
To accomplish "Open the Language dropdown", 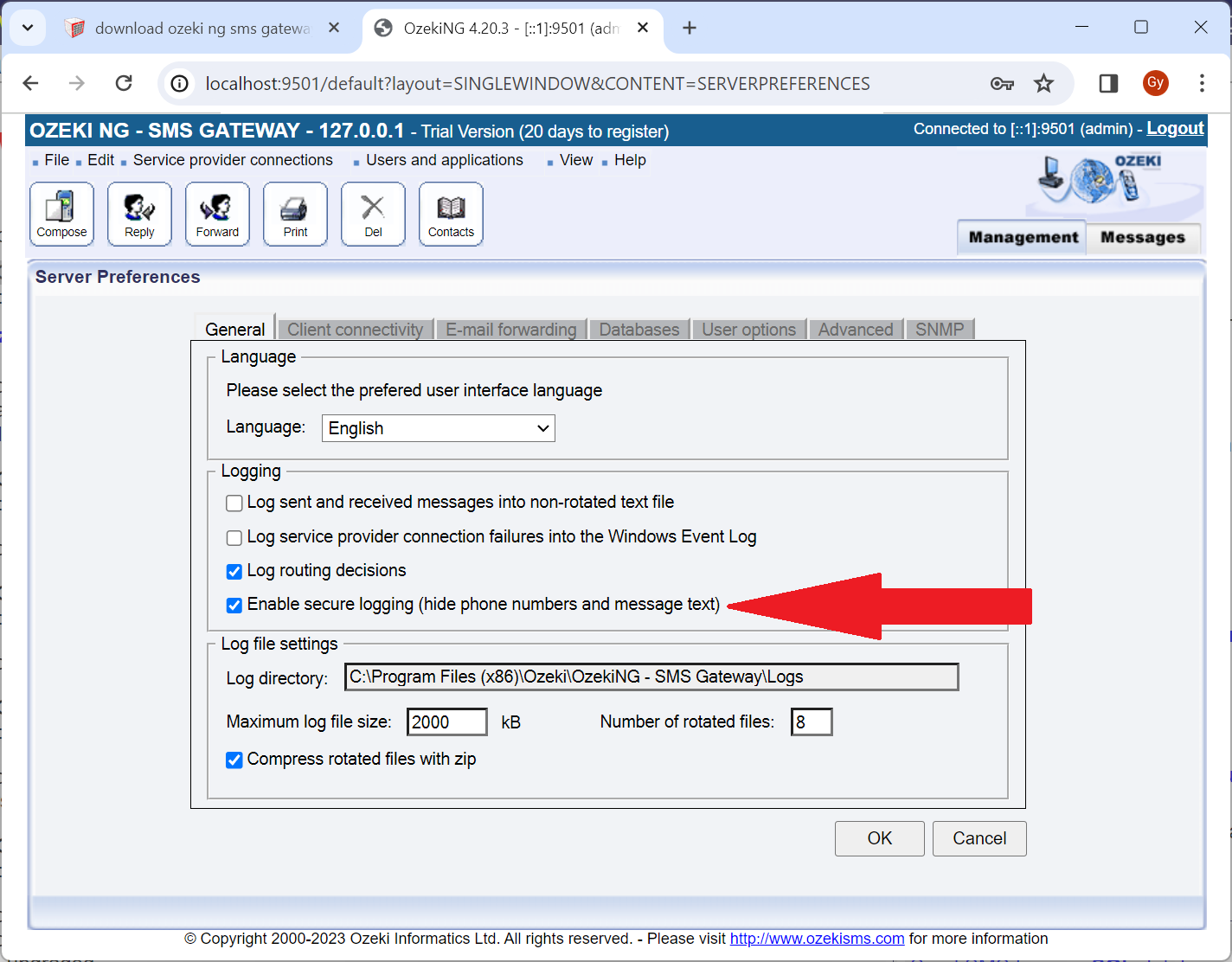I will coord(438,428).
